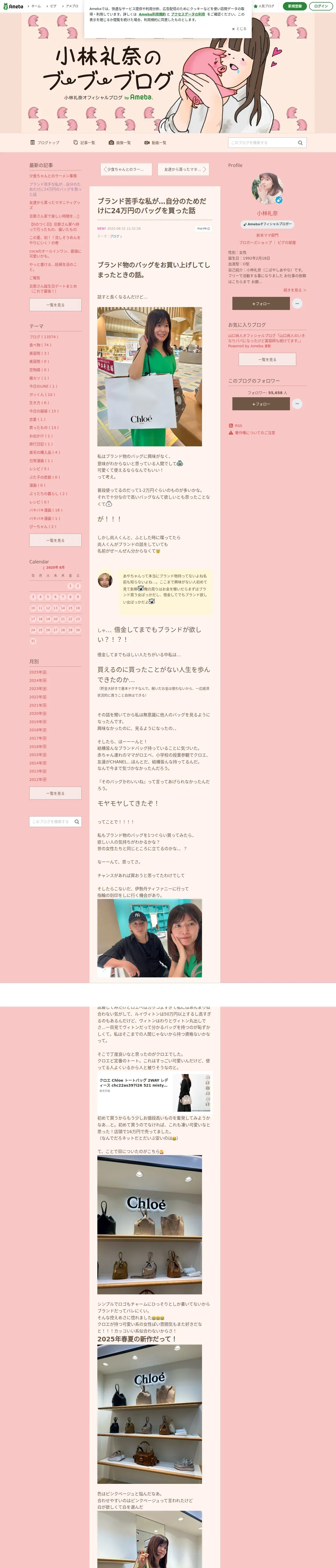This screenshot has width=336, height=1568.
Task: Open the profile avatar photo
Action: (x=267, y=189)
